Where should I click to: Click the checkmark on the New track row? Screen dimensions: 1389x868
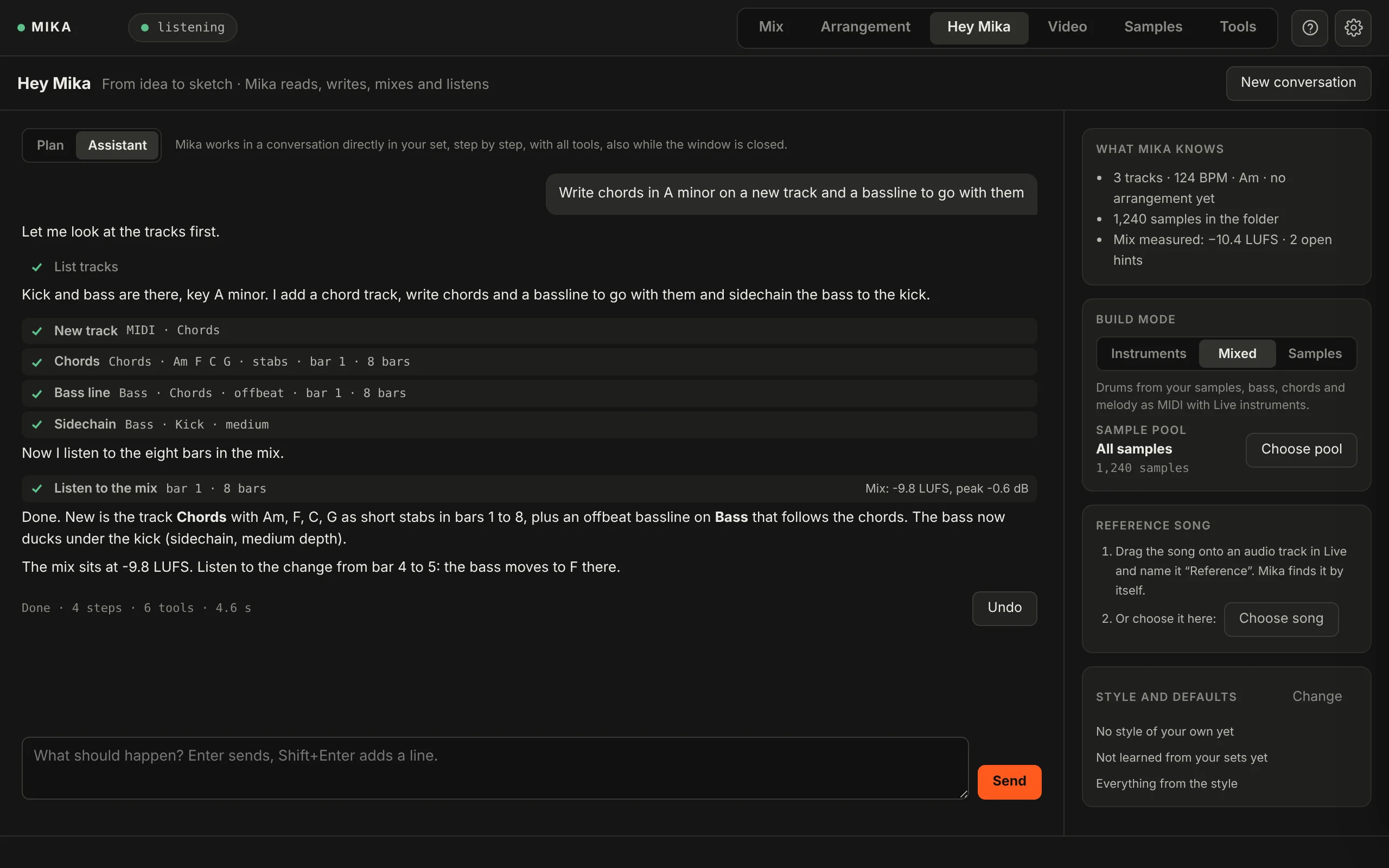tap(37, 331)
